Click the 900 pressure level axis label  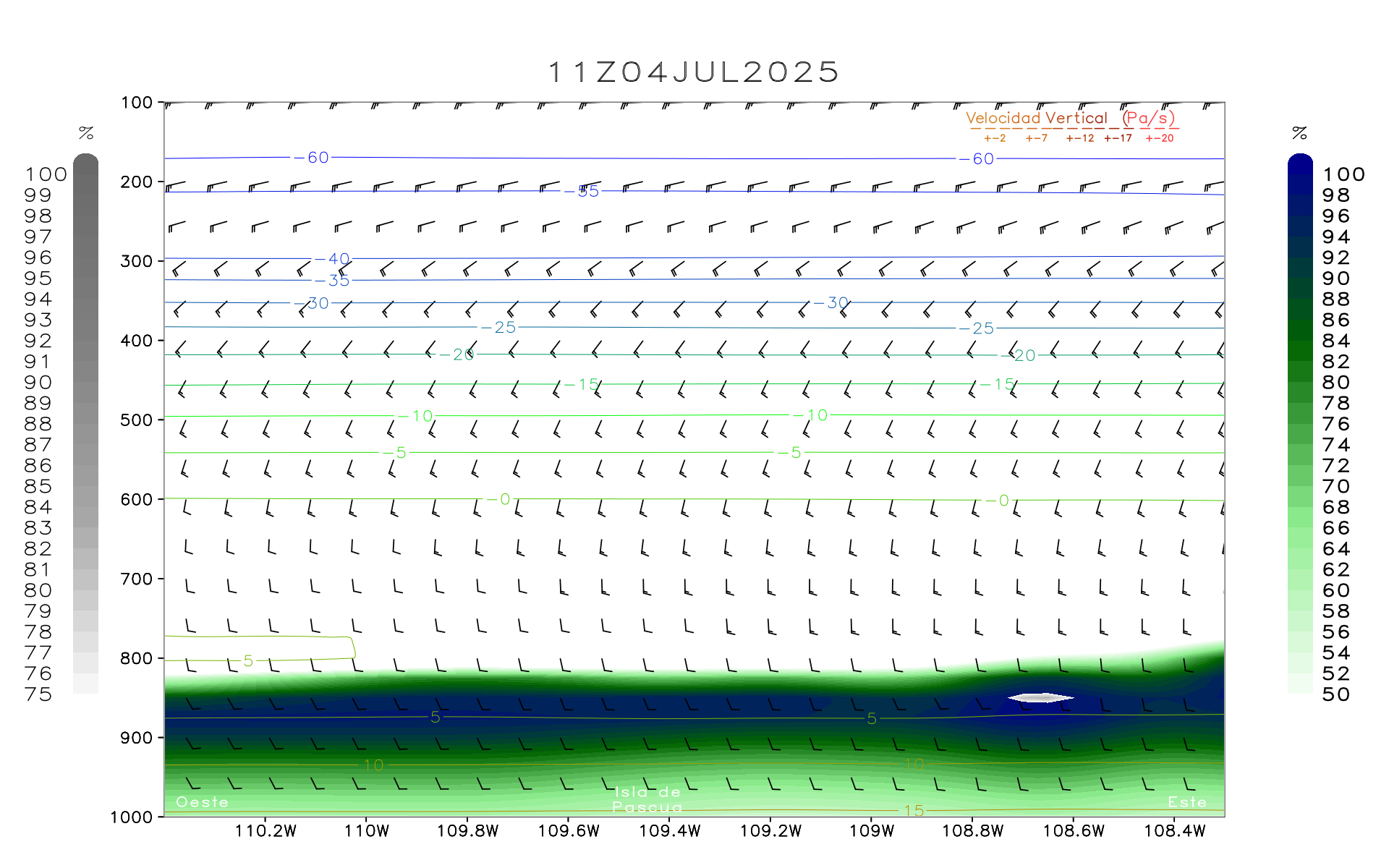coord(137,738)
